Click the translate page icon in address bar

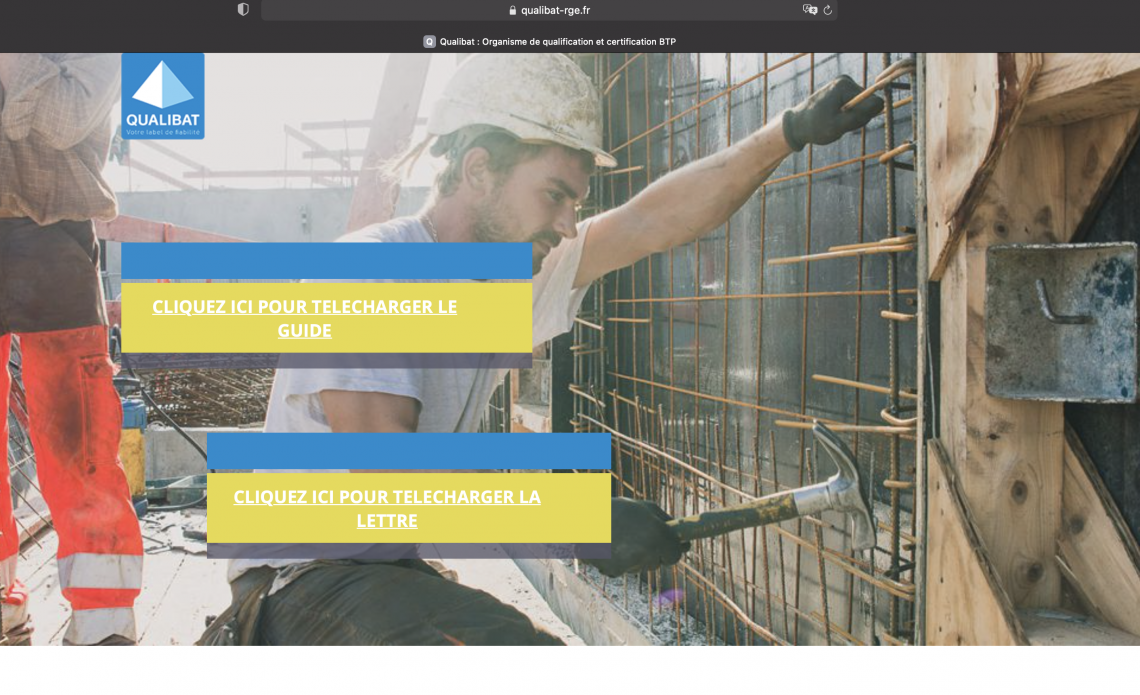[x=809, y=10]
